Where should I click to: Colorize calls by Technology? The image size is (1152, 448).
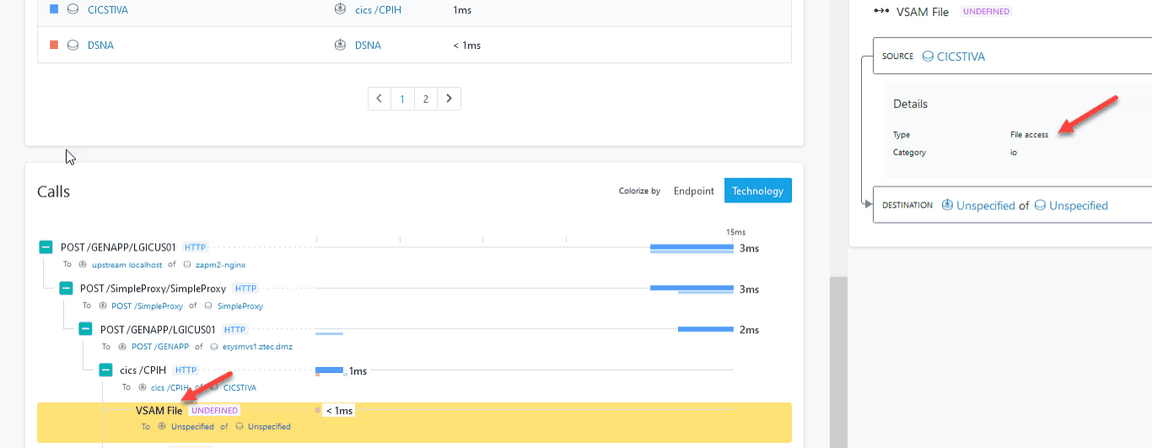pos(757,190)
